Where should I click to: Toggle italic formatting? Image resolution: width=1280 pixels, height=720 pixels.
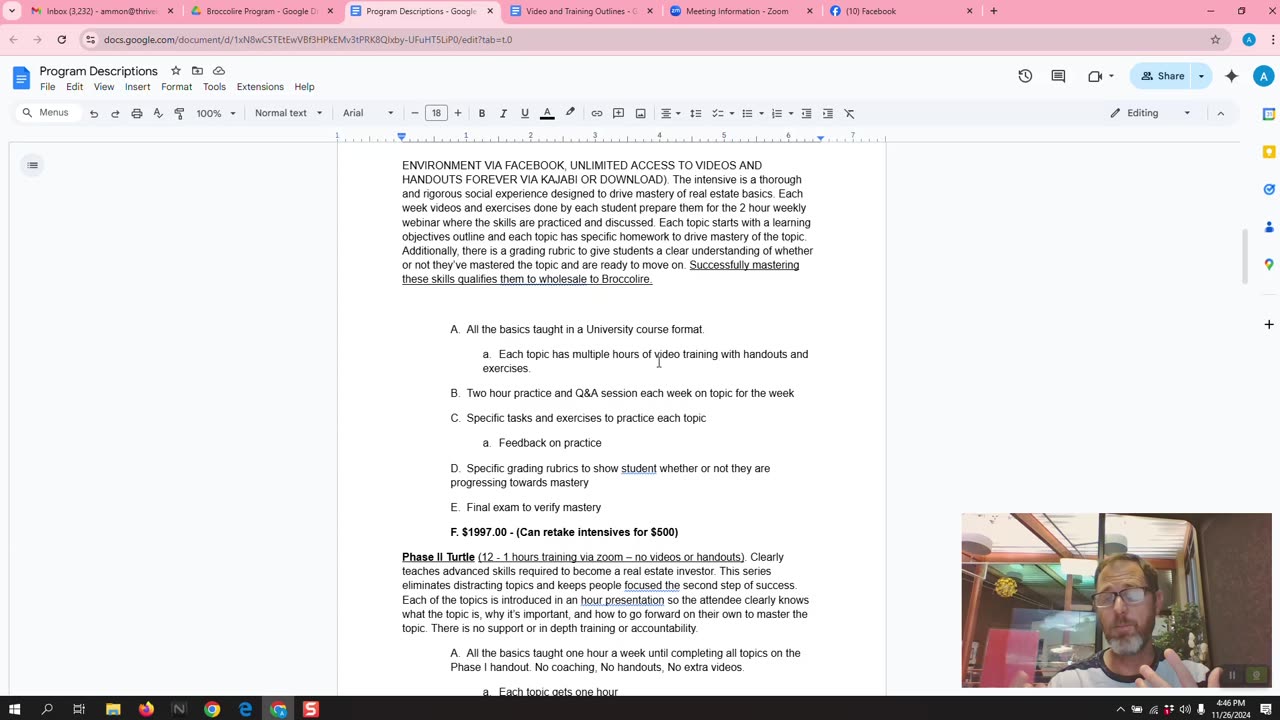[x=503, y=113]
